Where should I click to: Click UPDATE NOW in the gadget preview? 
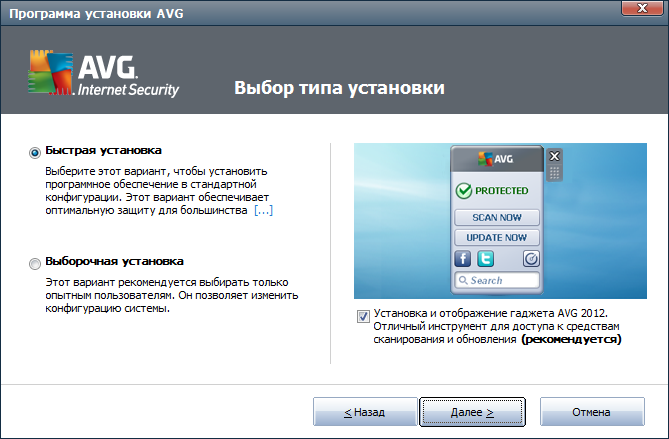pos(497,238)
